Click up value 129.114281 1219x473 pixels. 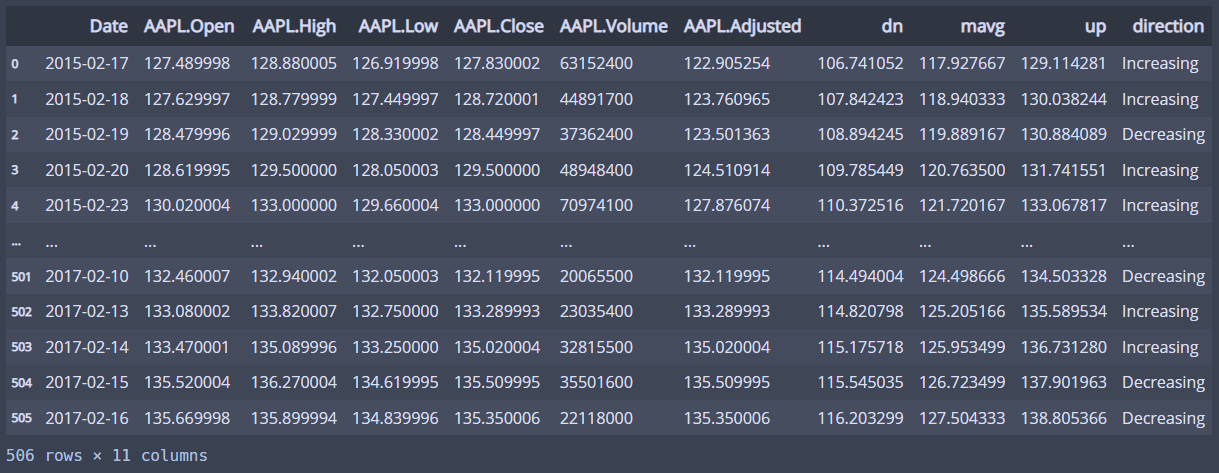(x=1064, y=63)
